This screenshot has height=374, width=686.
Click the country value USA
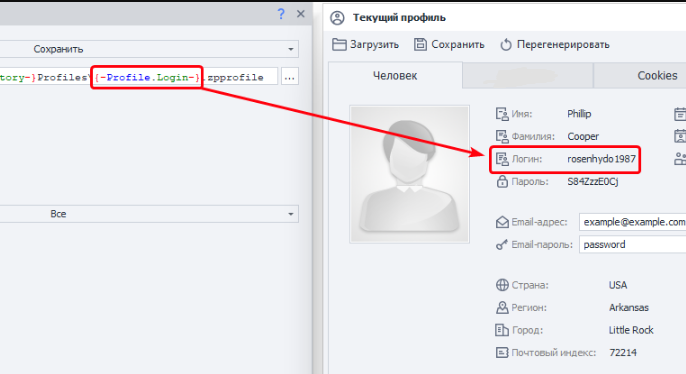[618, 285]
